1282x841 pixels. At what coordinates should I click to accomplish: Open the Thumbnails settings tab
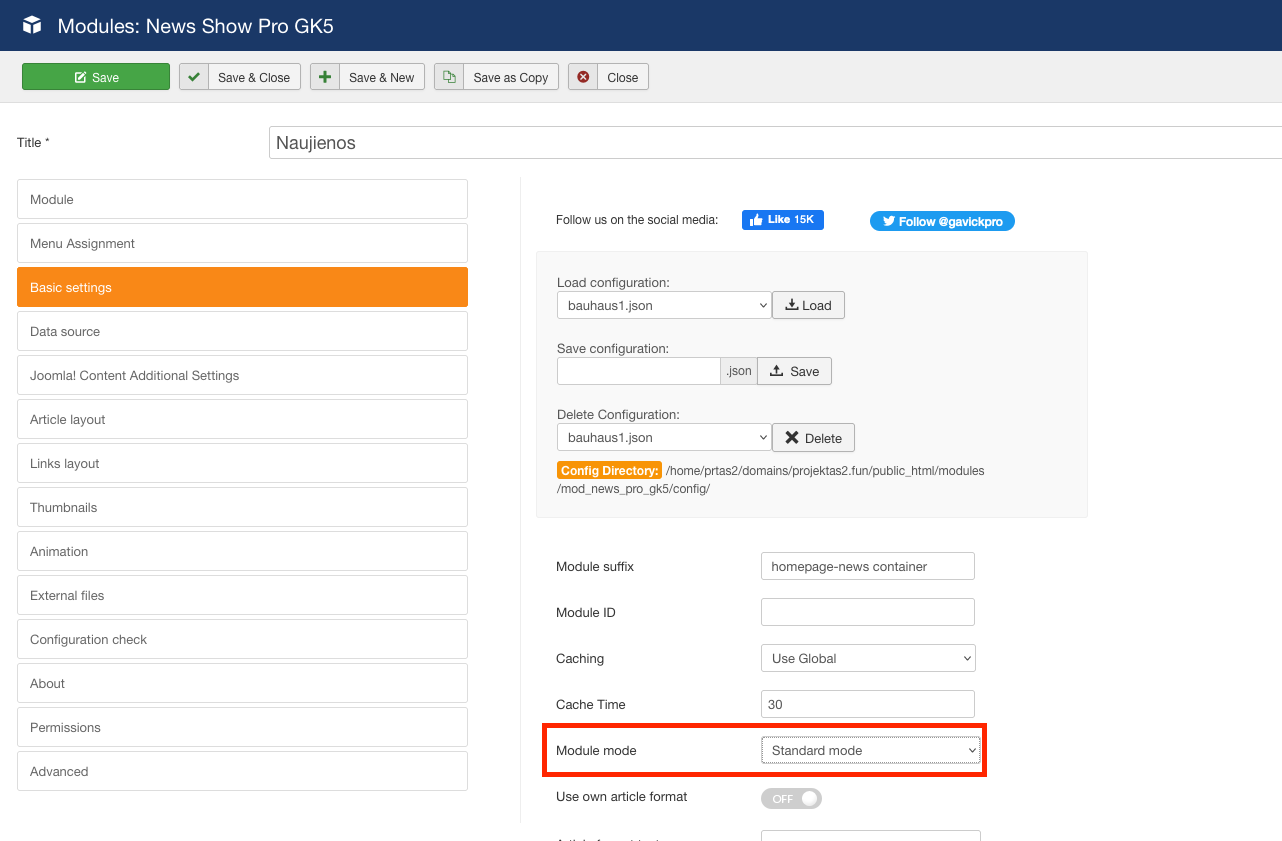pyautogui.click(x=242, y=507)
